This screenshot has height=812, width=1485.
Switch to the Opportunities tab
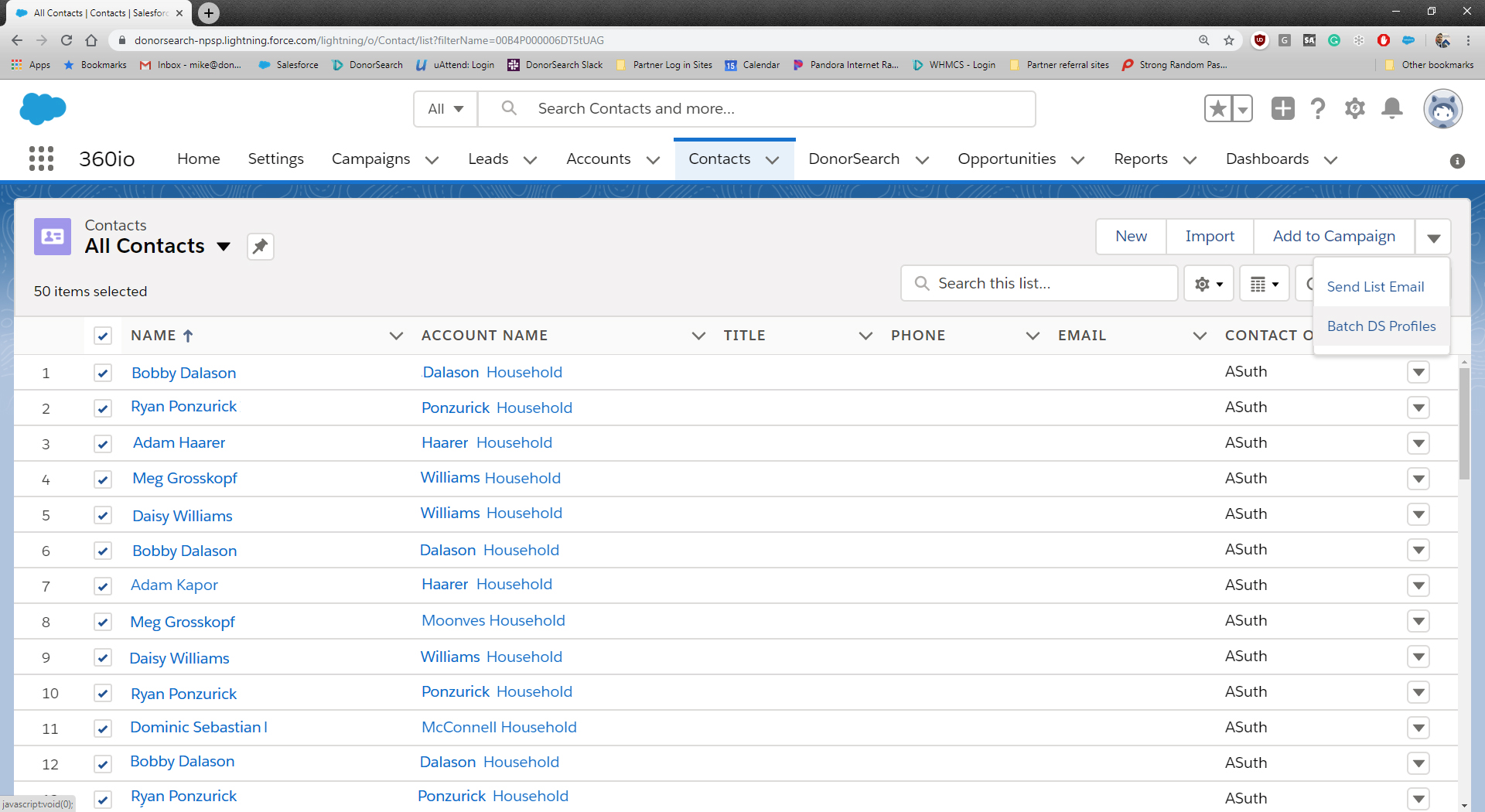pyautogui.click(x=1006, y=159)
